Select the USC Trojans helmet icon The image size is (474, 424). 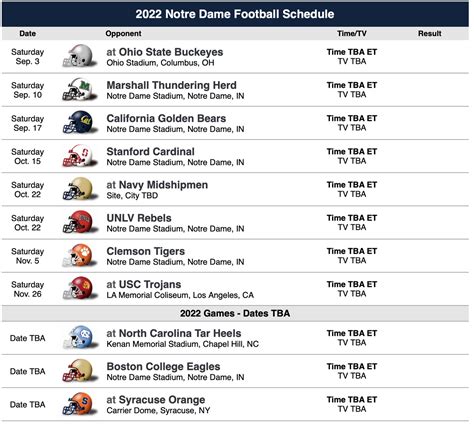80,288
